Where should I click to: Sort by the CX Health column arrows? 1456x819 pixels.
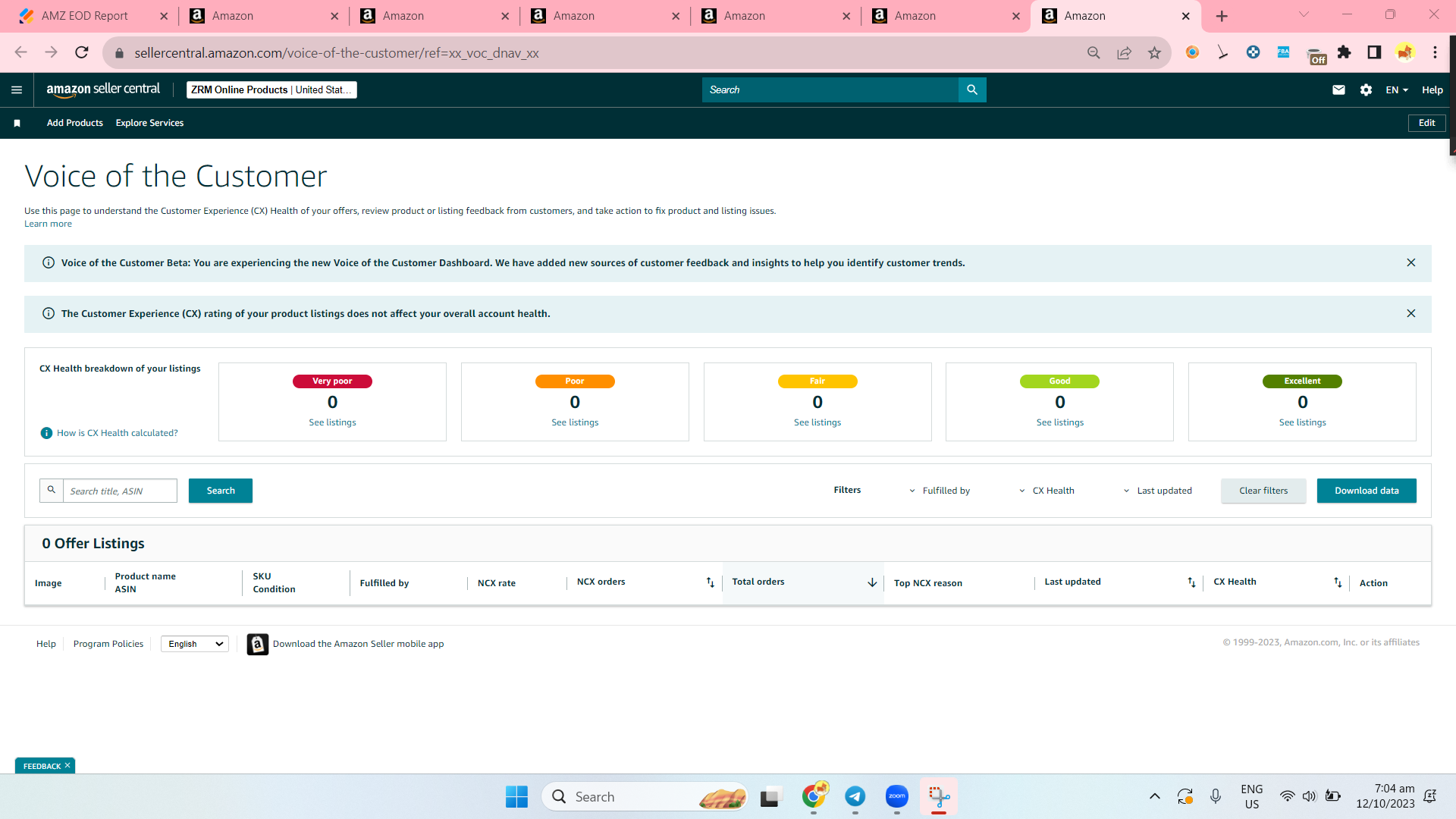[1338, 582]
